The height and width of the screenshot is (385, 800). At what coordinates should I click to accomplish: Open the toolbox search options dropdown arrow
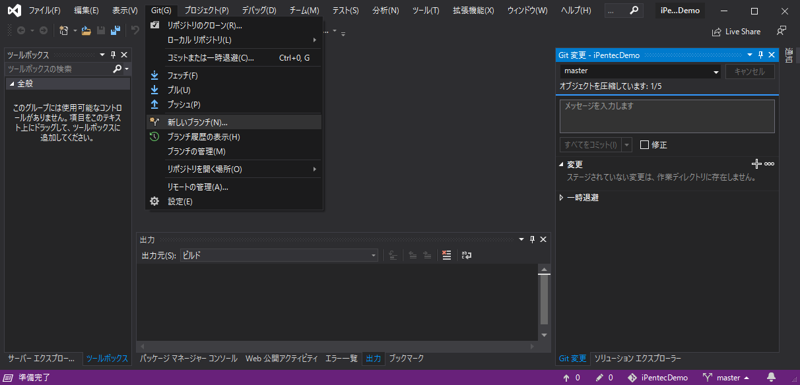pyautogui.click(x=126, y=68)
